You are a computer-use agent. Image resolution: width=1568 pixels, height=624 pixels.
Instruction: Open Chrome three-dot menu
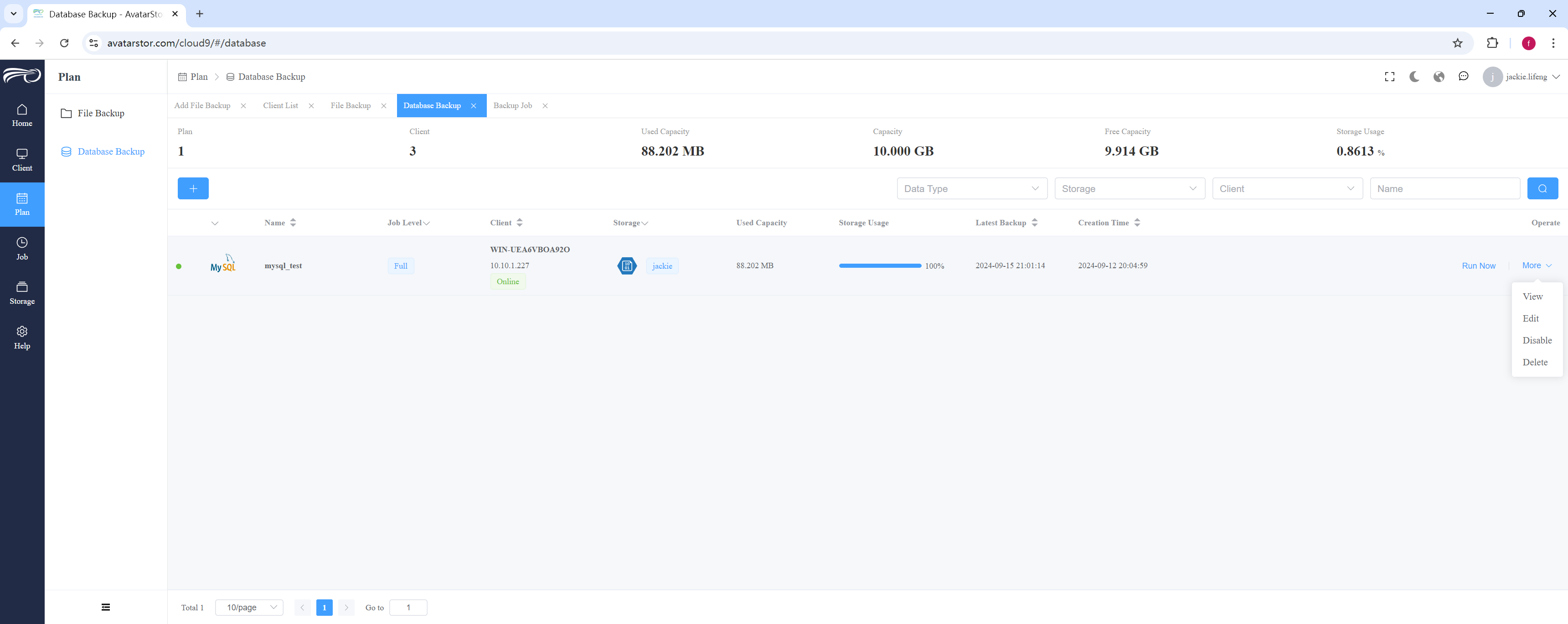tap(1553, 43)
